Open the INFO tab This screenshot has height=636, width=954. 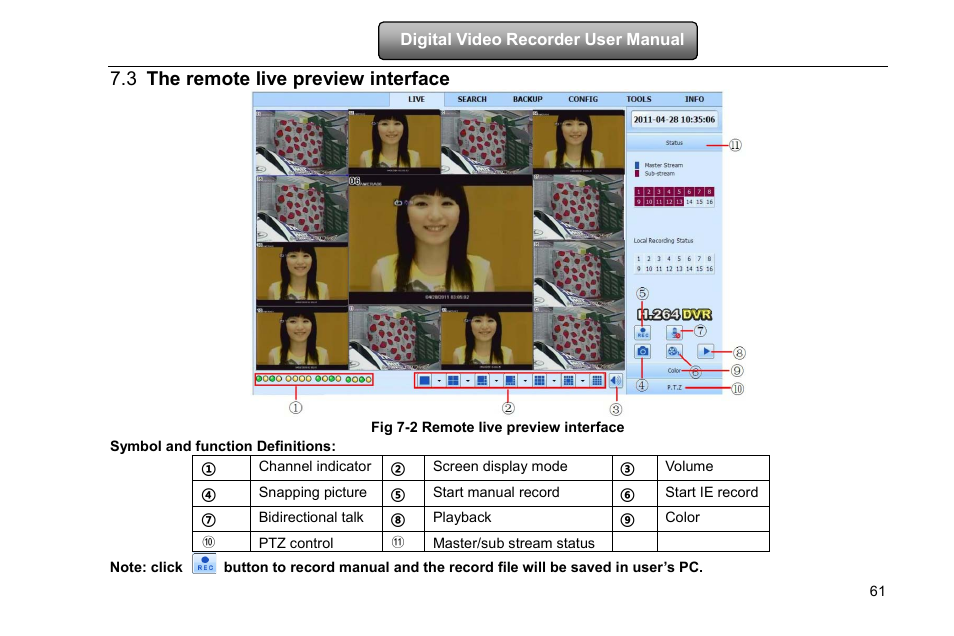[x=694, y=99]
